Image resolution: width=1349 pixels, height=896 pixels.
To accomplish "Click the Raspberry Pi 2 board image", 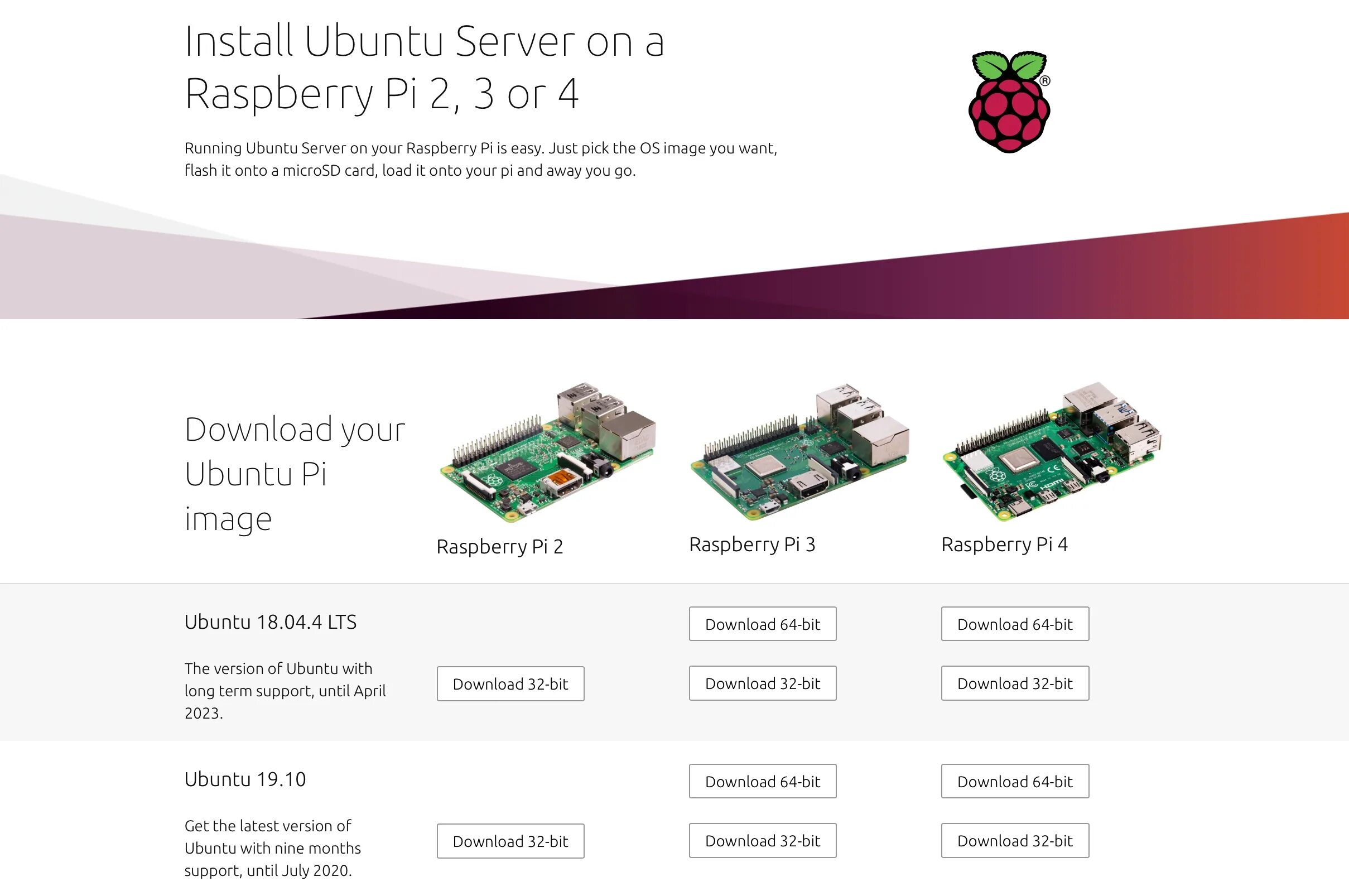I will coord(547,454).
